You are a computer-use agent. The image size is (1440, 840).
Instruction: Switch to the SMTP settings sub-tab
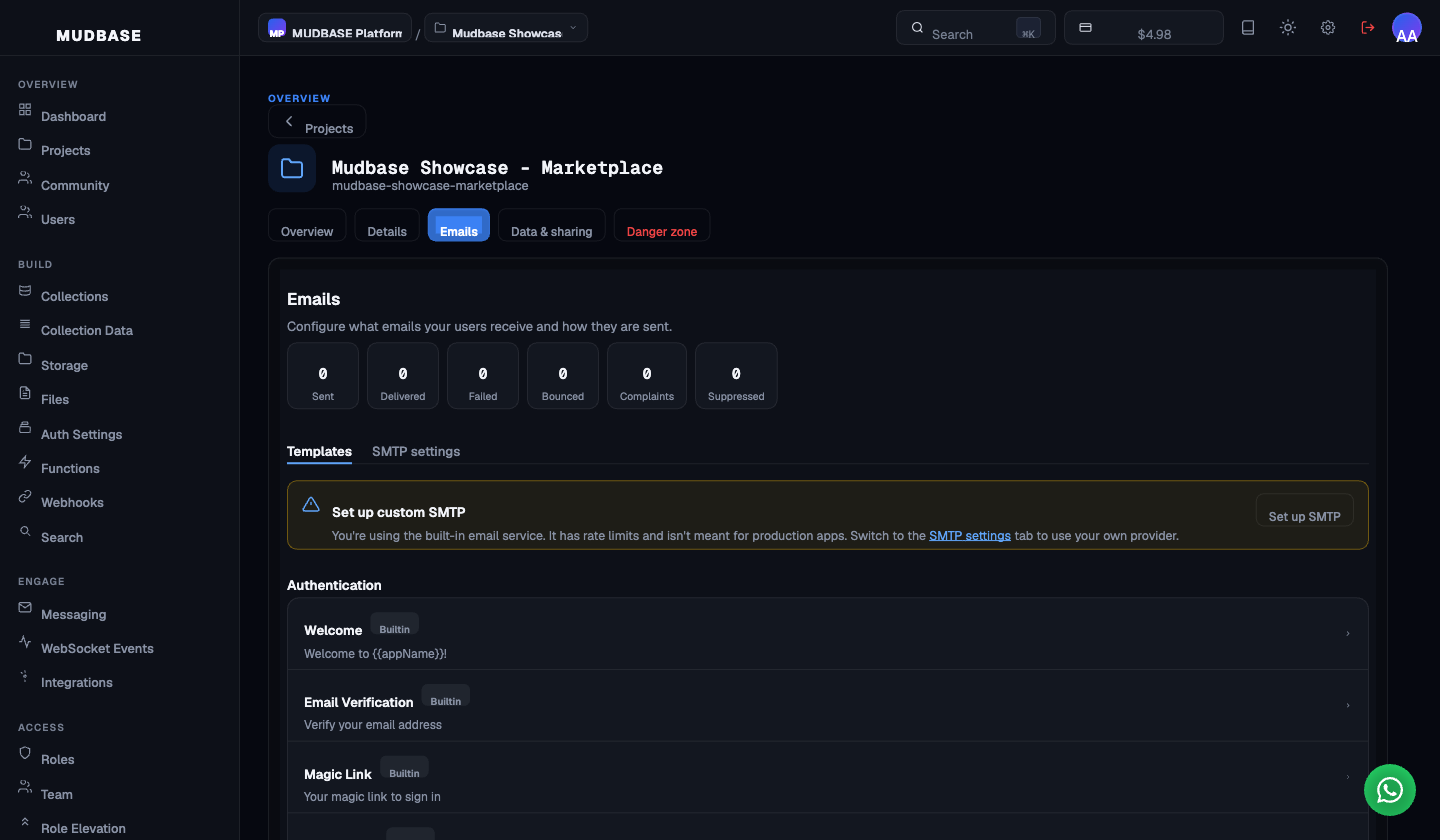(416, 452)
